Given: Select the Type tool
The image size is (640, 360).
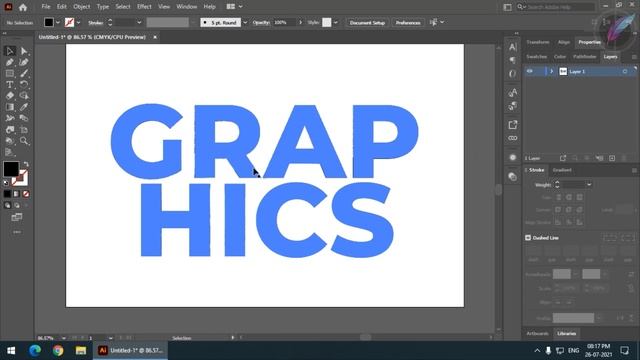Looking at the screenshot, I should [x=10, y=85].
